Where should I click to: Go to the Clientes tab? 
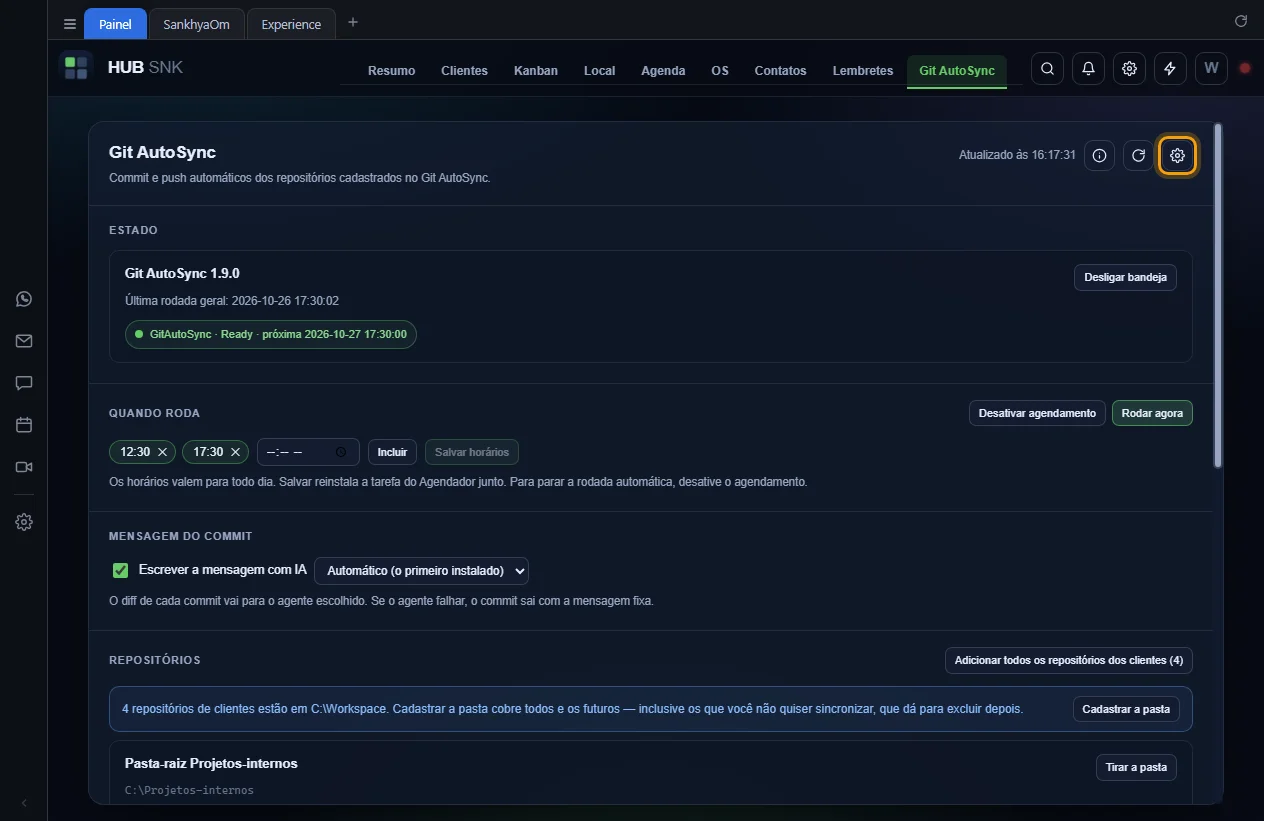click(464, 71)
